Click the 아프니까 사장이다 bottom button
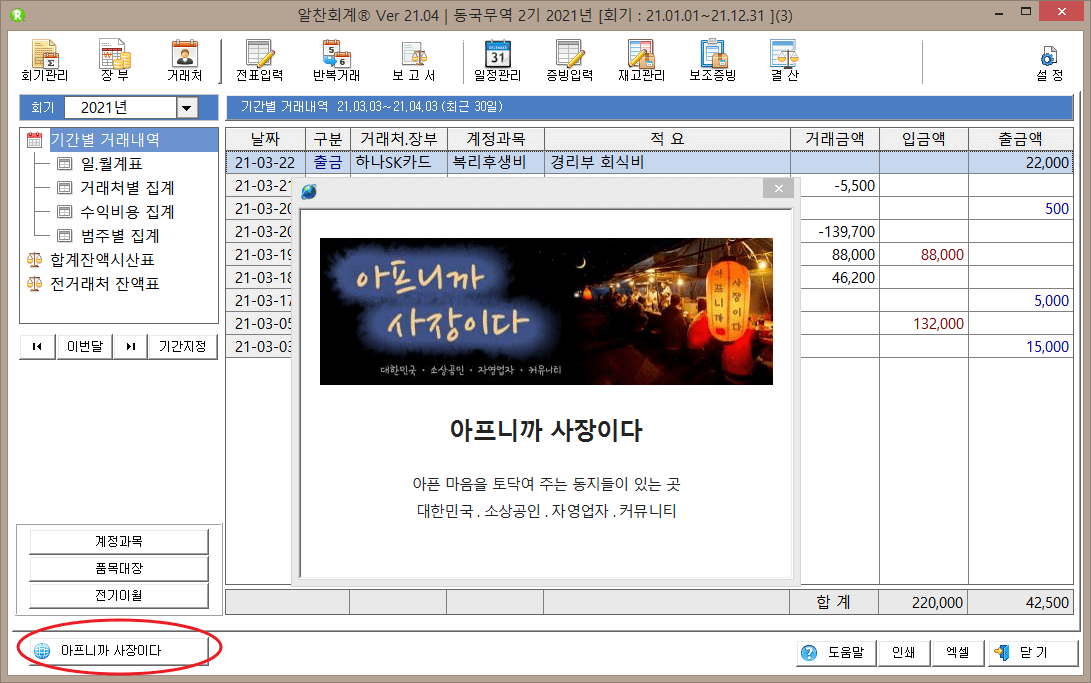 pyautogui.click(x=118, y=651)
